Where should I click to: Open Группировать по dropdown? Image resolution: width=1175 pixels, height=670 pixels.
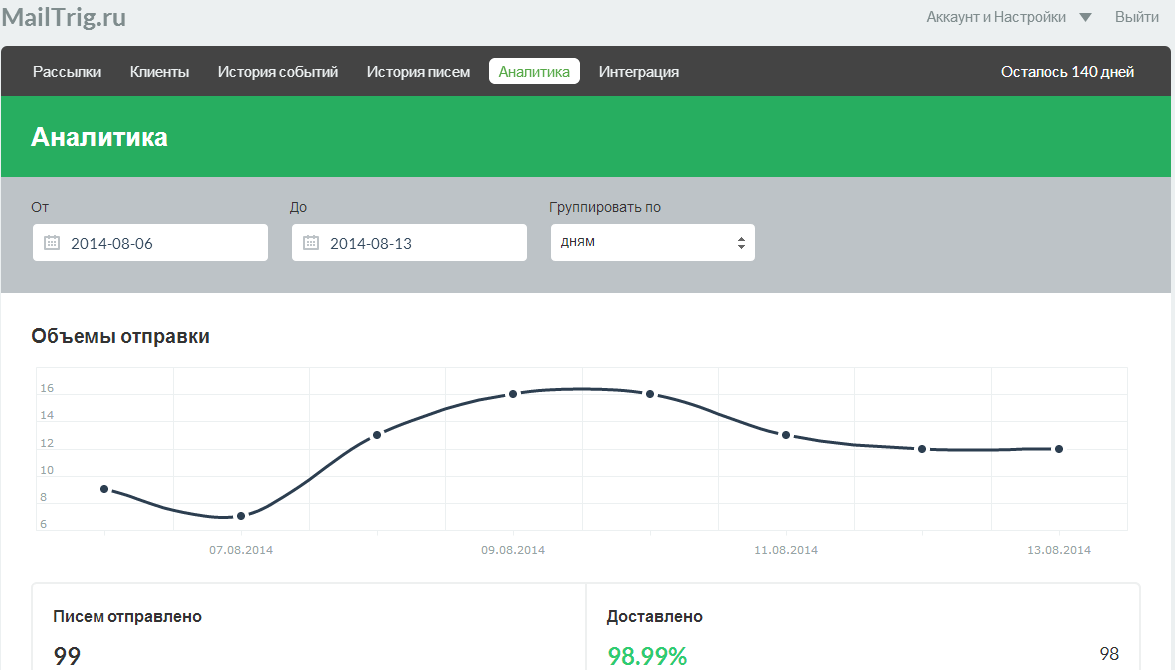[653, 243]
